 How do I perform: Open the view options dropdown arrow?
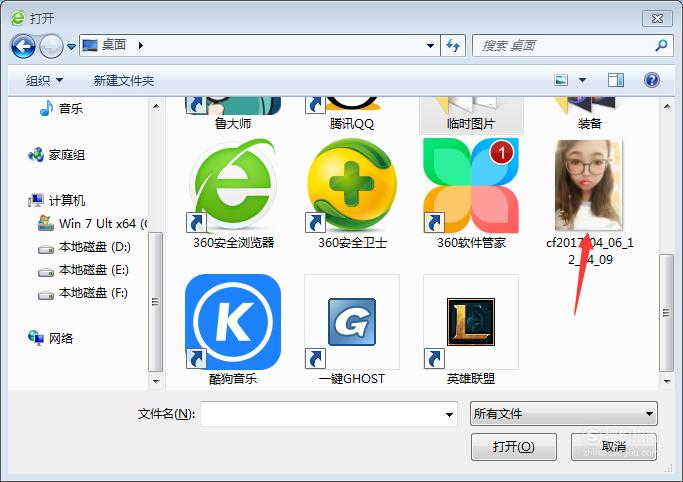[582, 80]
